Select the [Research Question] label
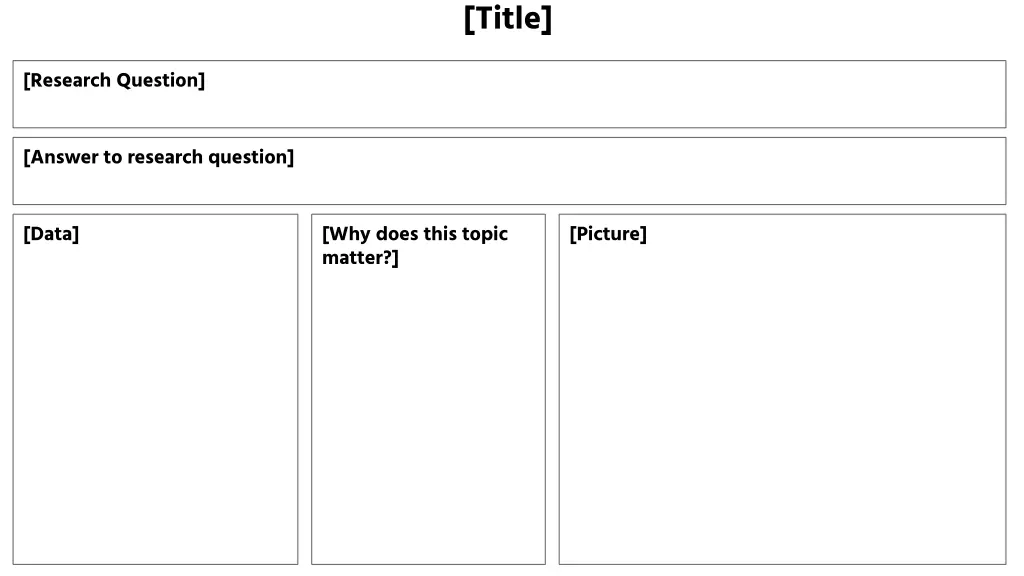1024x576 pixels. [114, 80]
